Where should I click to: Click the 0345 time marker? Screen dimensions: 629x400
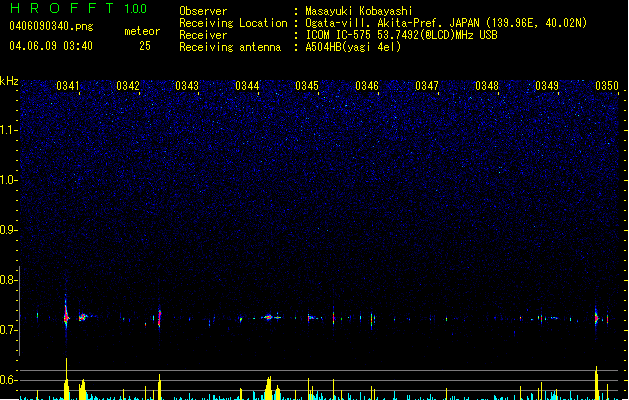[307, 86]
